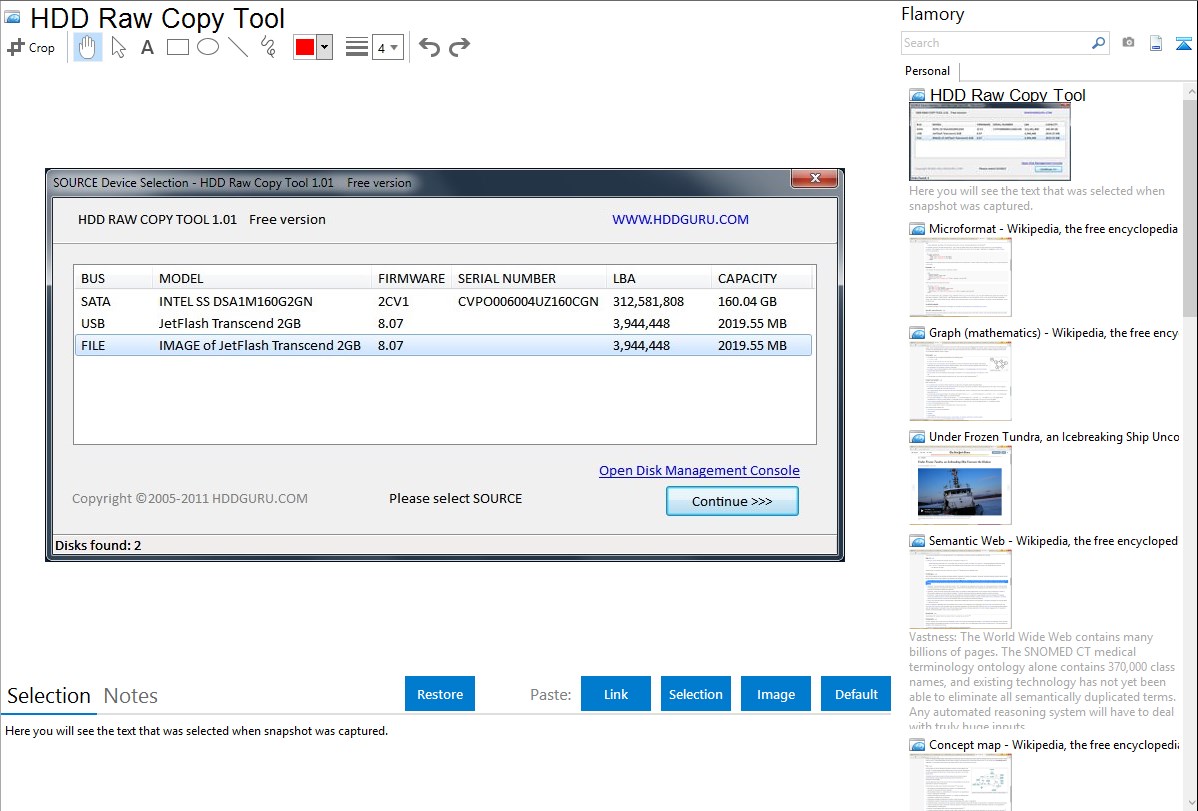The image size is (1198, 811).
Task: Open the WWW.HDDGURU.COM link
Action: click(x=680, y=219)
